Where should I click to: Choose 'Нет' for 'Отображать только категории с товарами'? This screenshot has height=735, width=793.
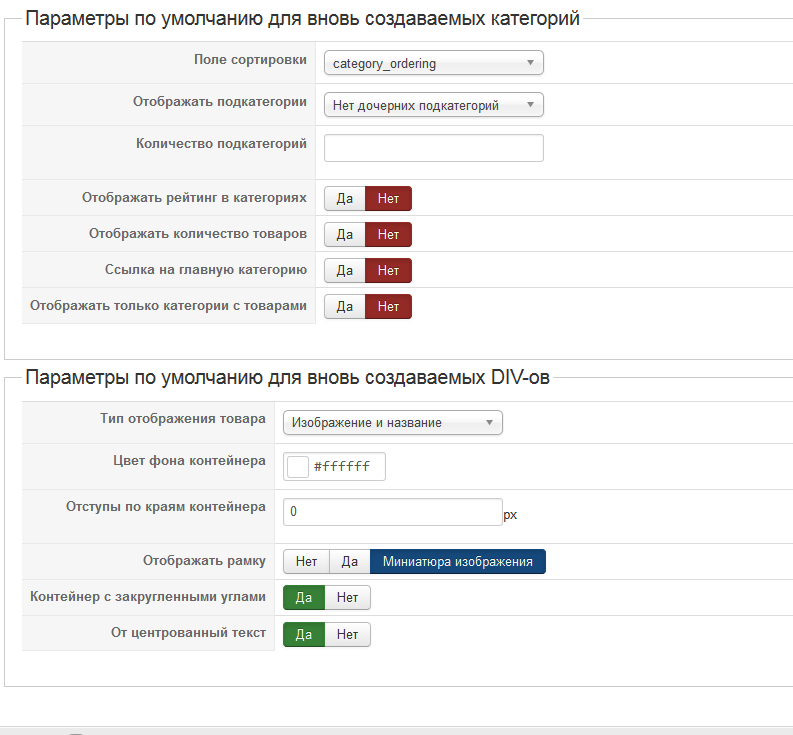pos(388,307)
